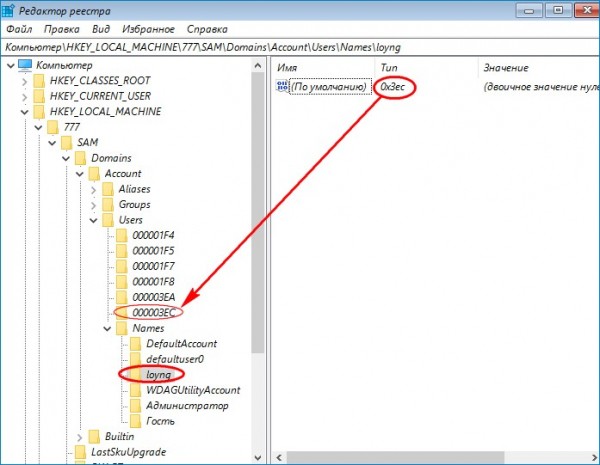Click the Aliases folder icon
Image resolution: width=600 pixels, height=465 pixels.
click(108, 189)
